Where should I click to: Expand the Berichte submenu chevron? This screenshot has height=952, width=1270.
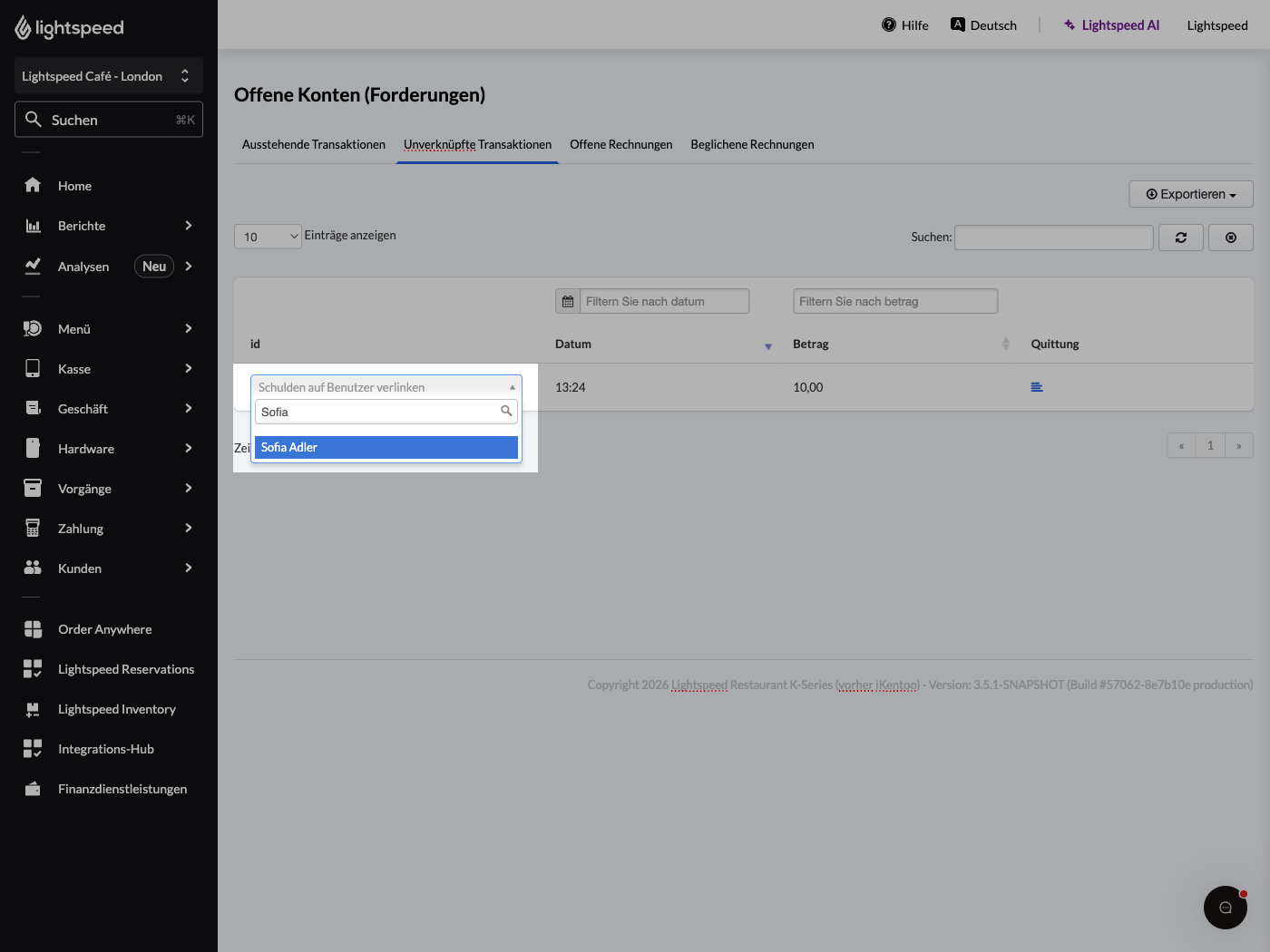click(189, 226)
